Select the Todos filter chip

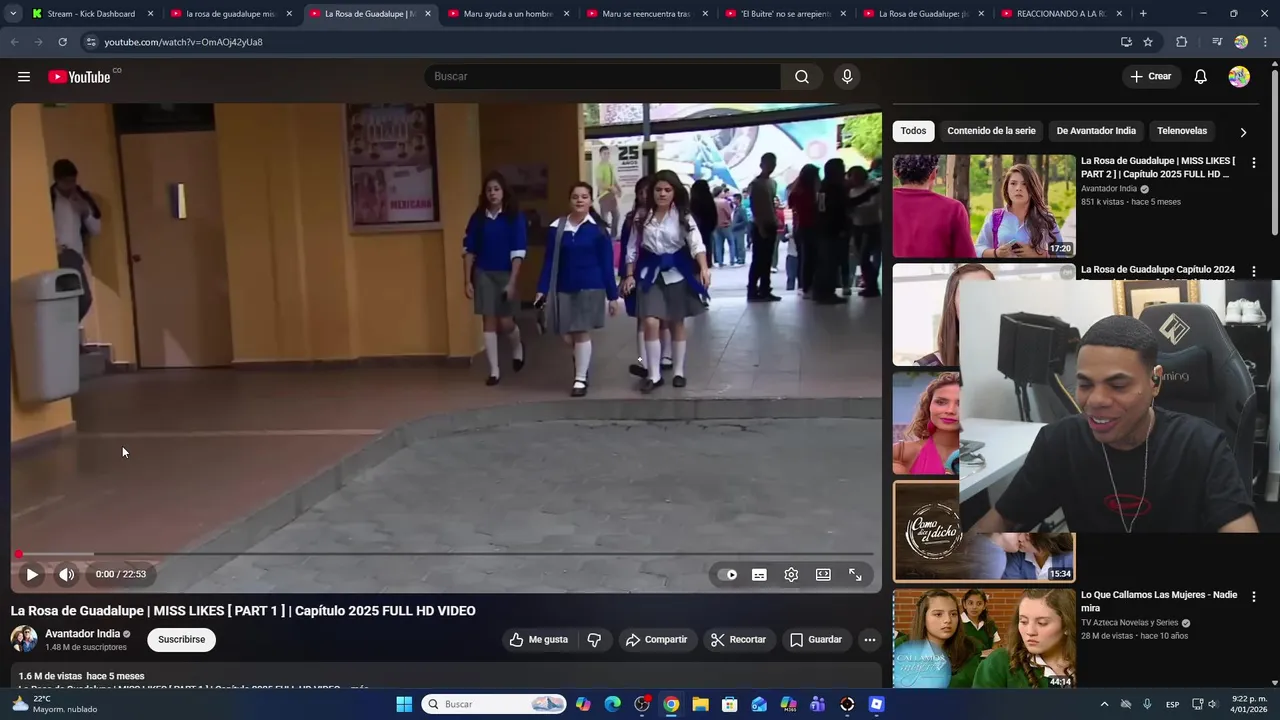[913, 131]
